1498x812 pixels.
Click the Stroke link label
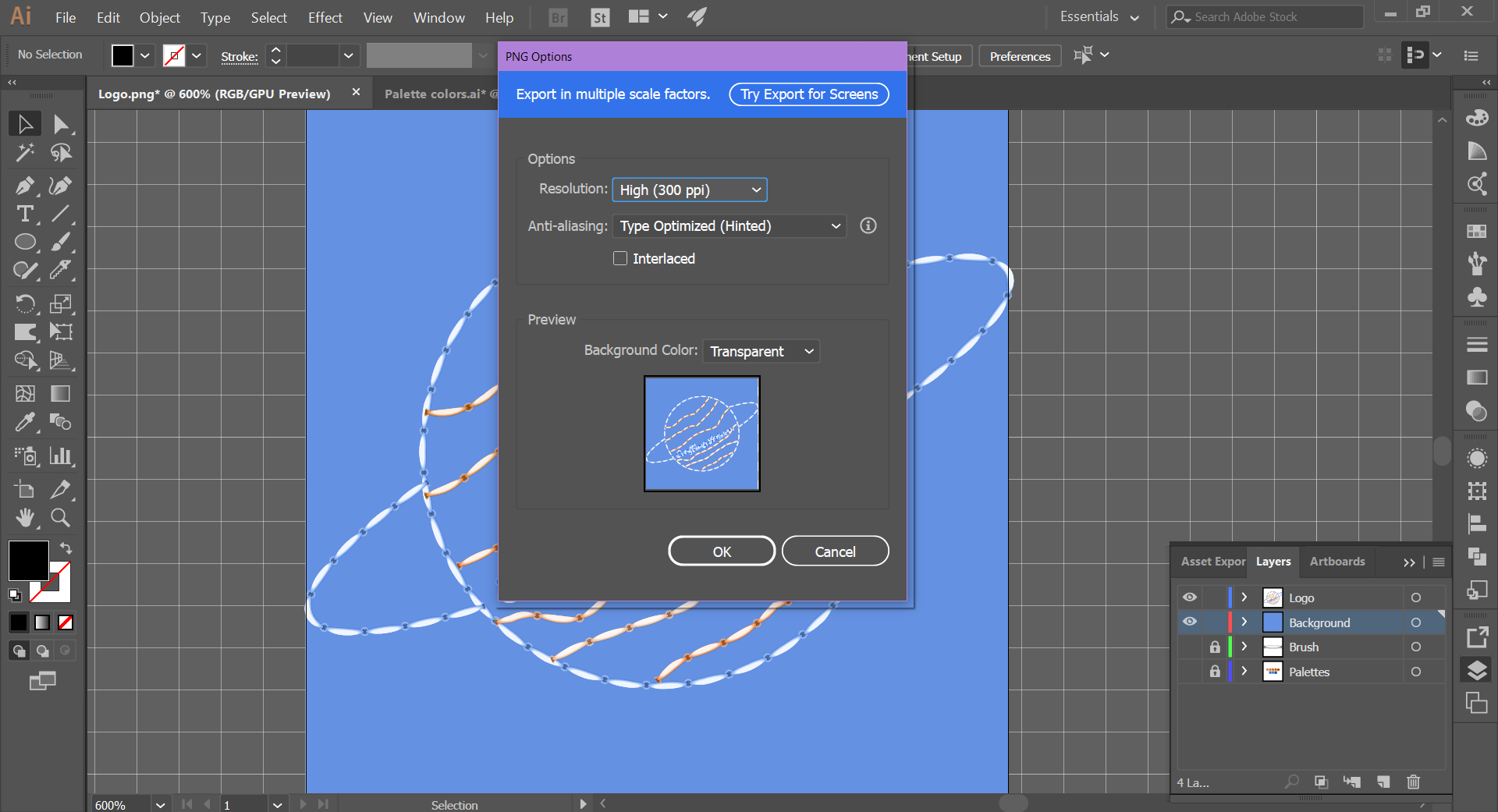[x=240, y=57]
